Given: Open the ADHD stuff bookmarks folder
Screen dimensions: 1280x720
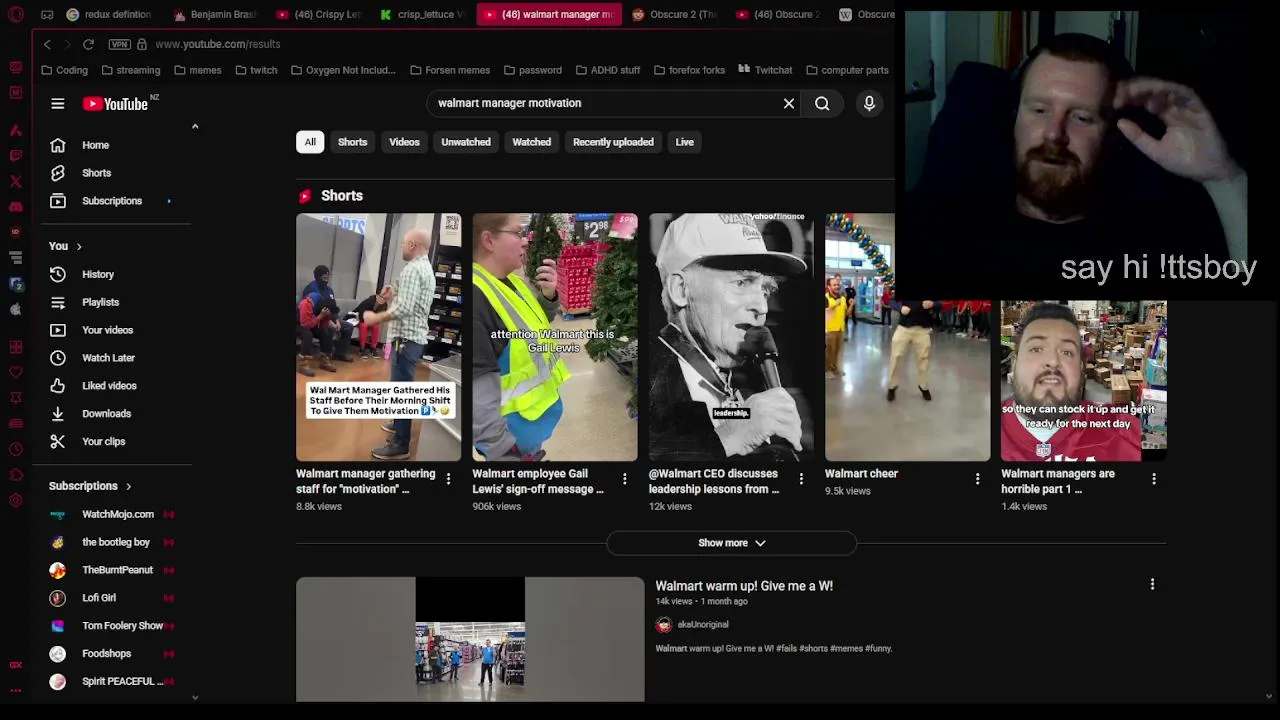Looking at the screenshot, I should [x=607, y=70].
